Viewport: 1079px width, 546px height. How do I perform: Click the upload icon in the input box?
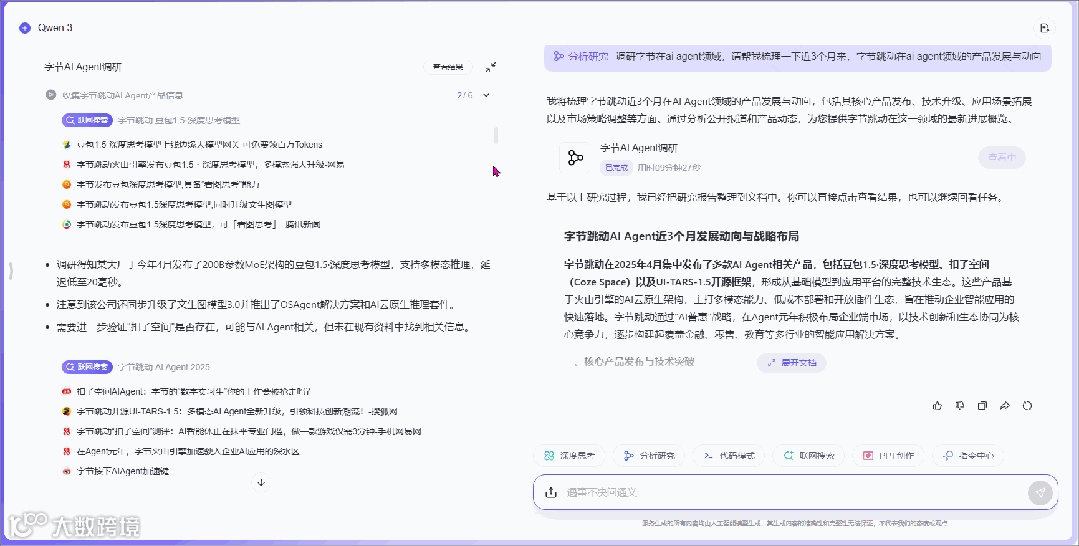tap(551, 492)
